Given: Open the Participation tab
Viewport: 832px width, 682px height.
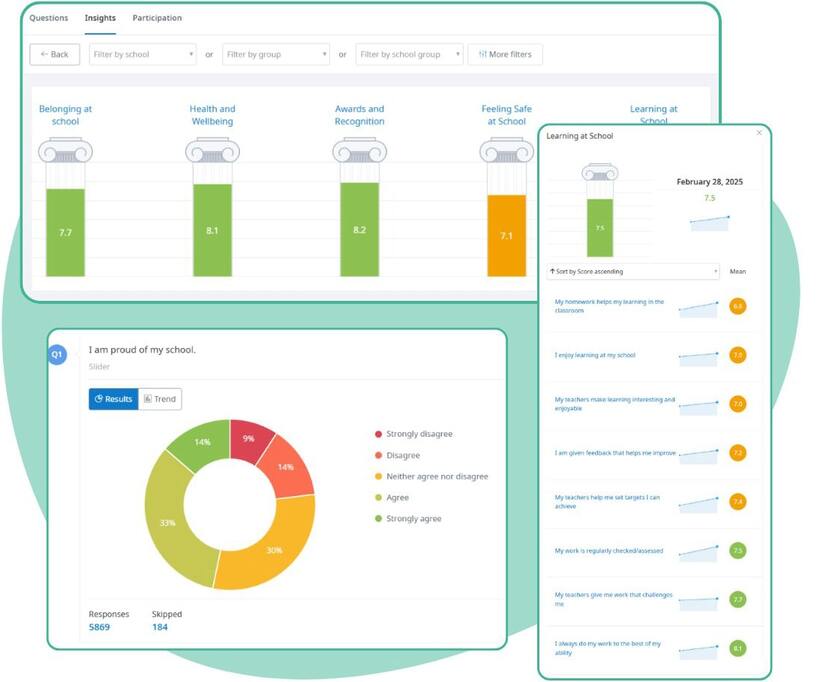Looking at the screenshot, I should (x=157, y=17).
